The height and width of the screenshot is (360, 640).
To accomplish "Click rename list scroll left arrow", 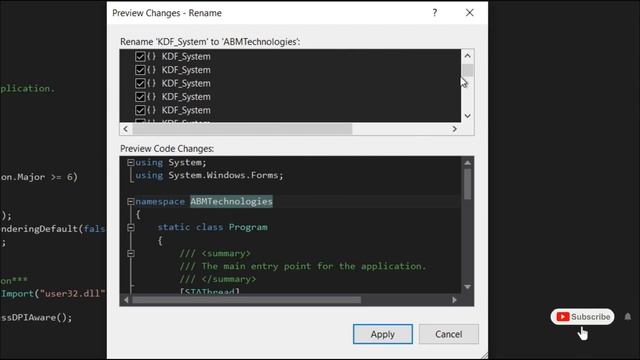I will [126, 129].
